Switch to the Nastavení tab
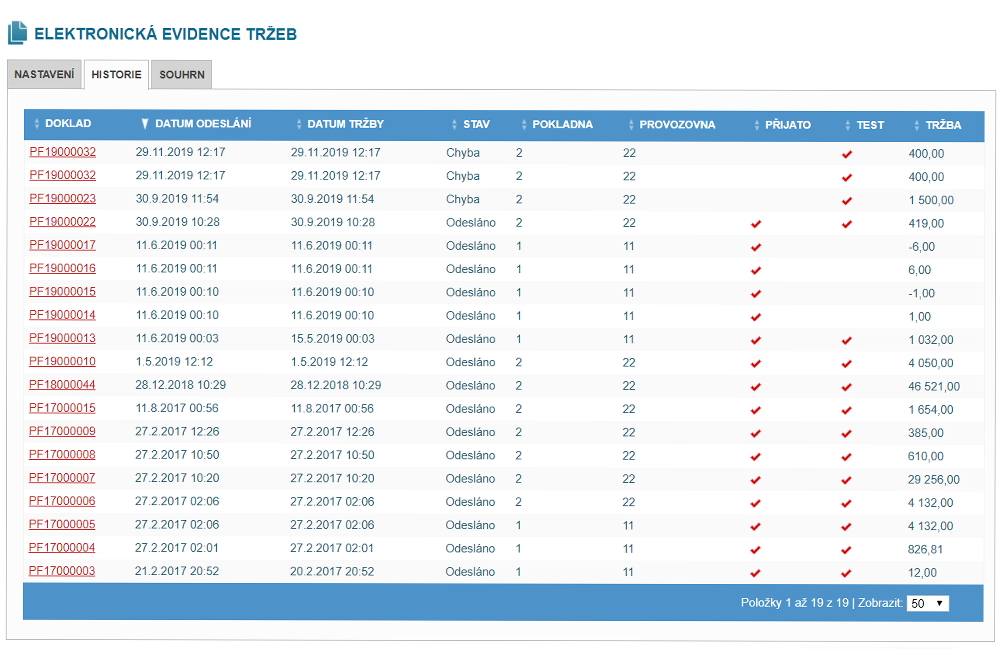Screen dimensions: 1000x655 [x=44, y=75]
